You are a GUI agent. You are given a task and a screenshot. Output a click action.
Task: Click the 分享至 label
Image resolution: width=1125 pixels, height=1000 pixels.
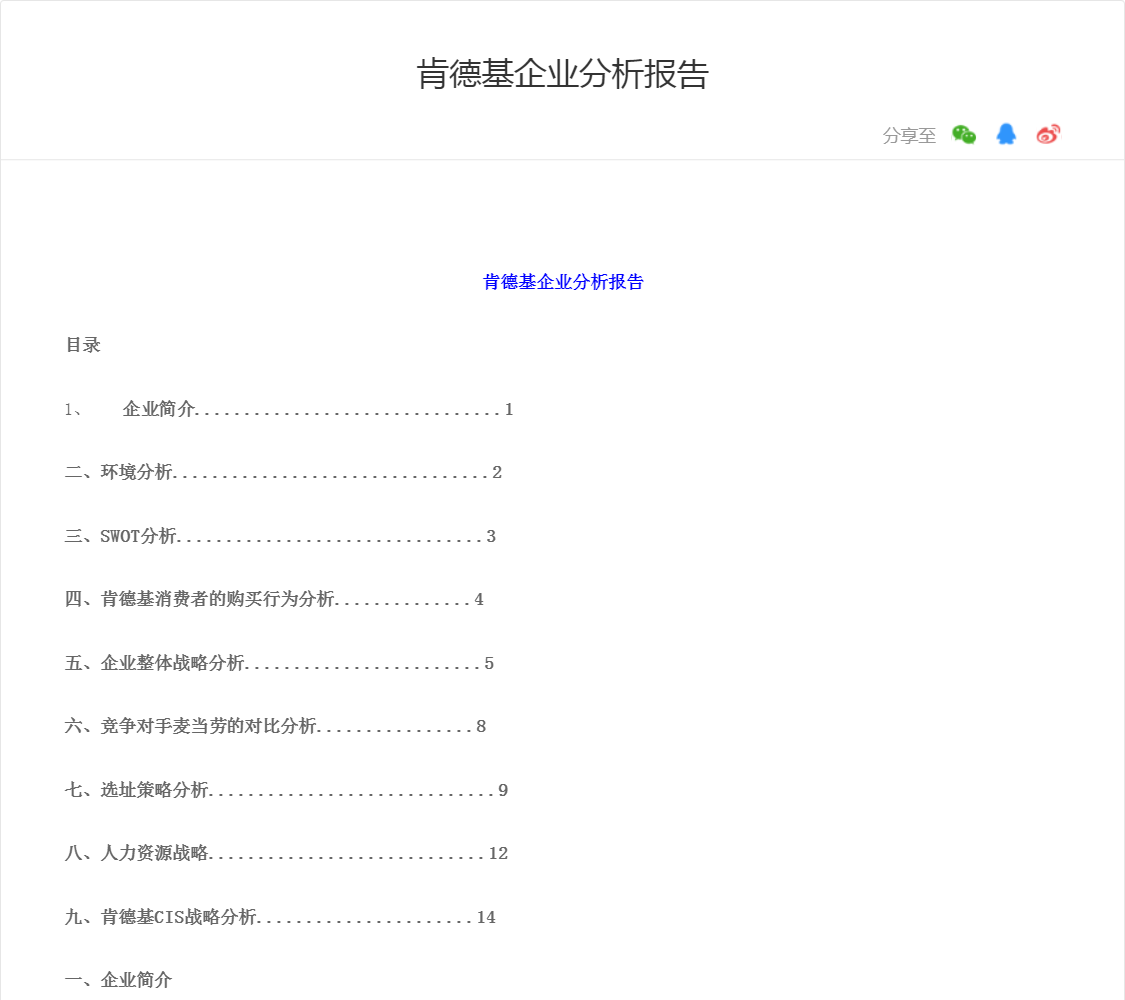pyautogui.click(x=909, y=136)
